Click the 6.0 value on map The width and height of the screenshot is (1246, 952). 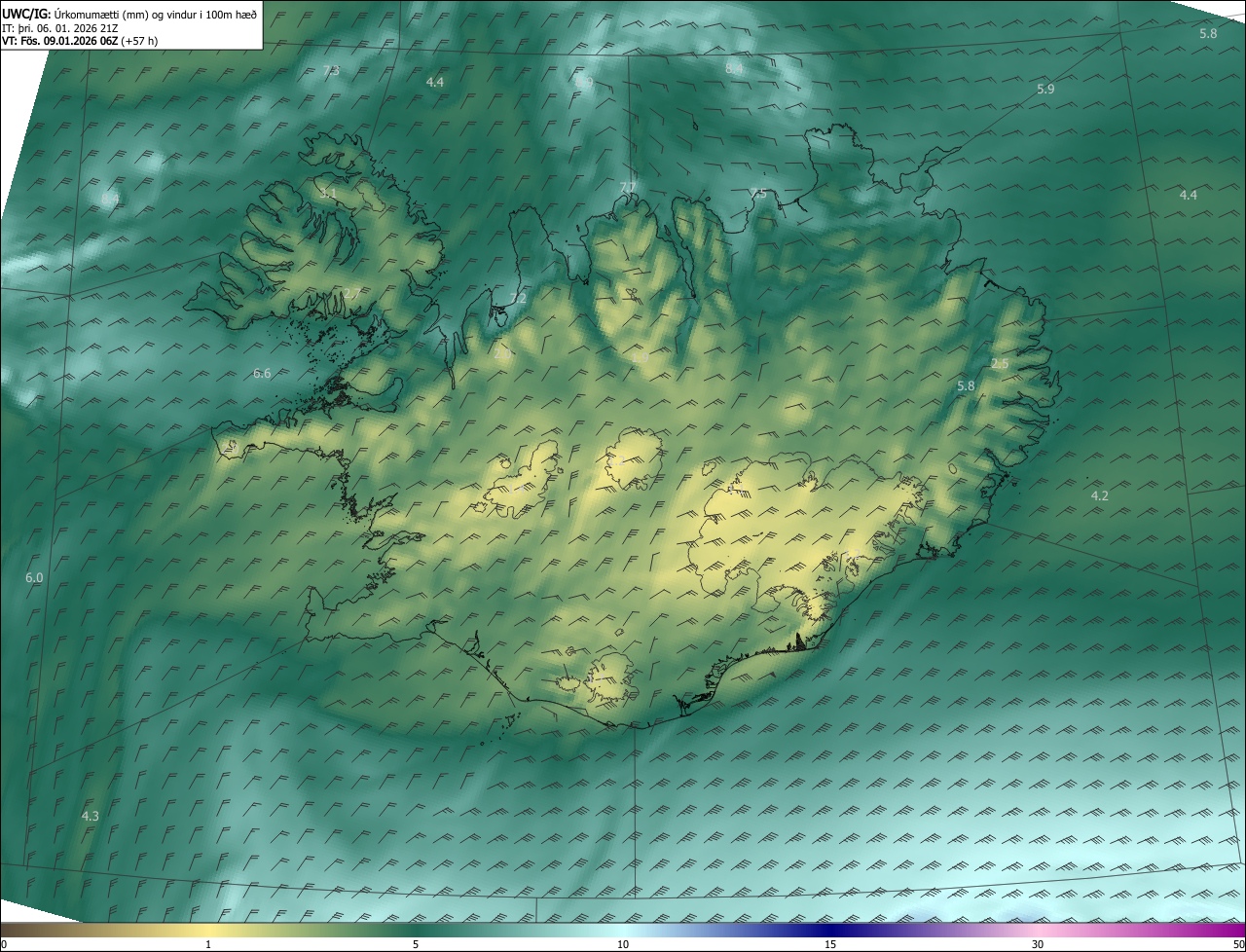click(34, 577)
